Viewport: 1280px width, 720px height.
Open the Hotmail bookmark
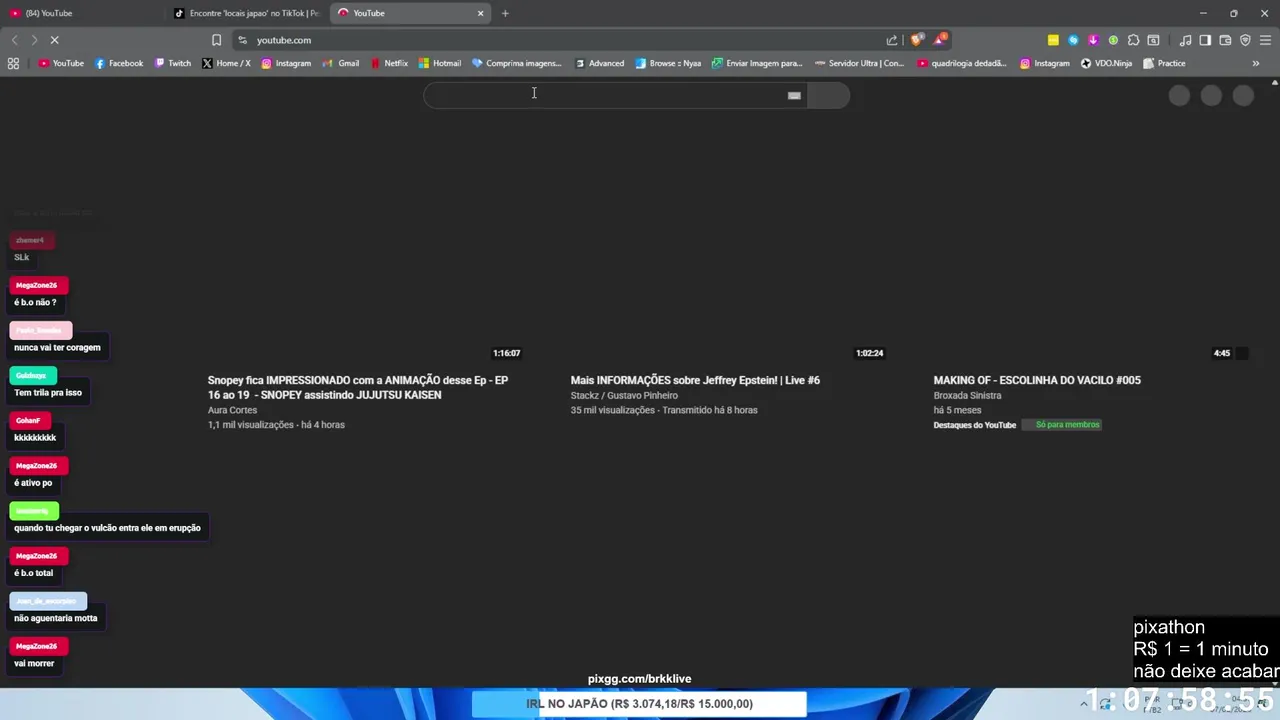[x=440, y=63]
